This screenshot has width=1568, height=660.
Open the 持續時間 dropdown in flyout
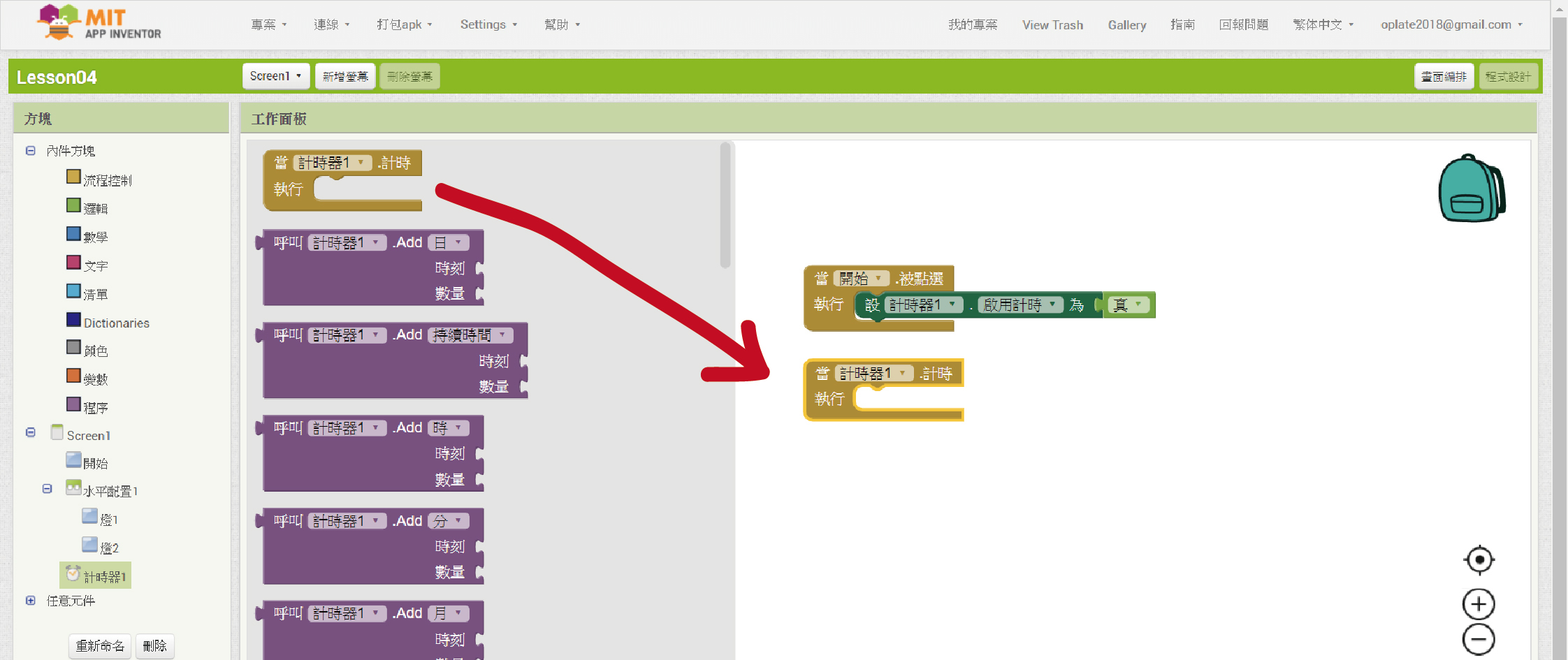470,335
